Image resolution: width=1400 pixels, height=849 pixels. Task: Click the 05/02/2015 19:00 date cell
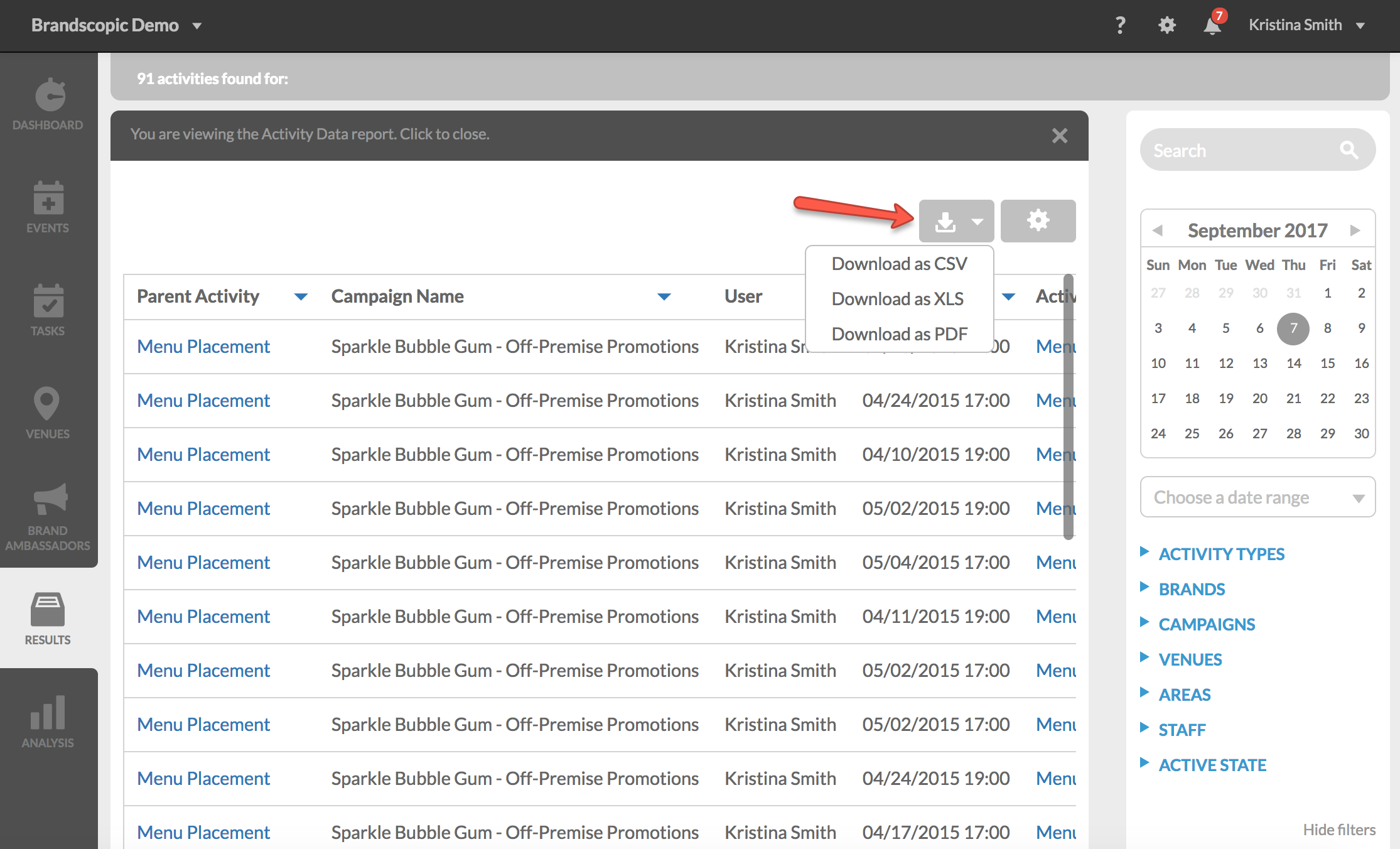[x=935, y=509]
